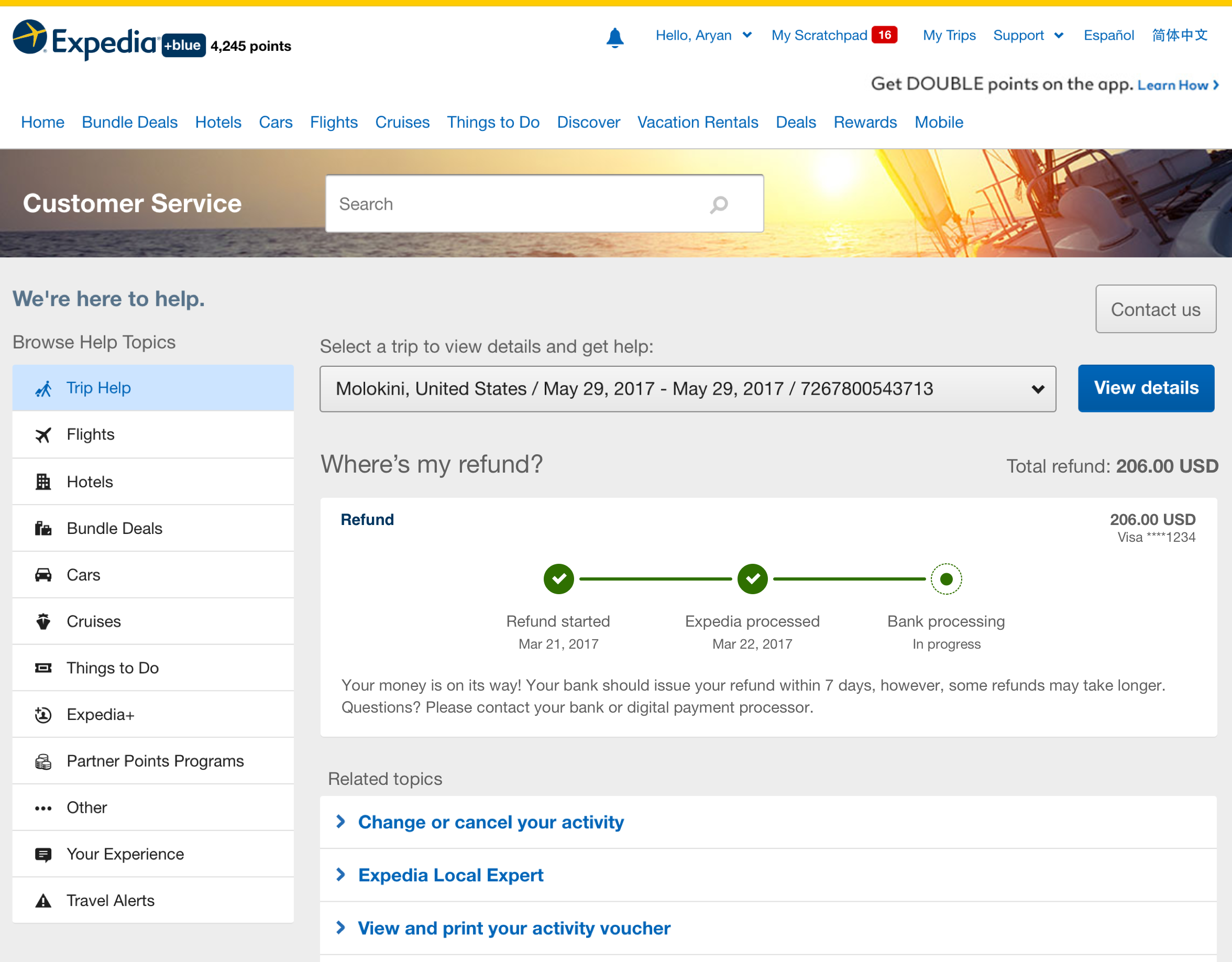1232x962 pixels.
Task: Click the Search input field
Action: click(x=544, y=204)
